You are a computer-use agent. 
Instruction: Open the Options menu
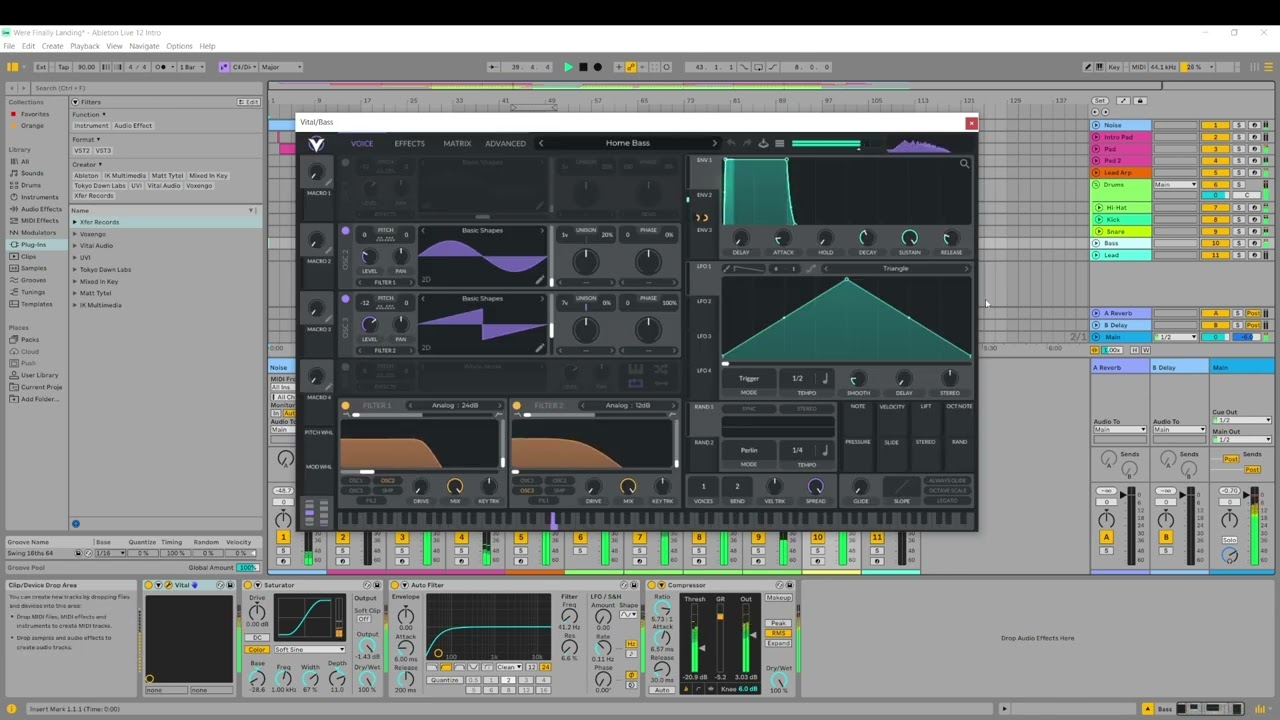[x=179, y=46]
